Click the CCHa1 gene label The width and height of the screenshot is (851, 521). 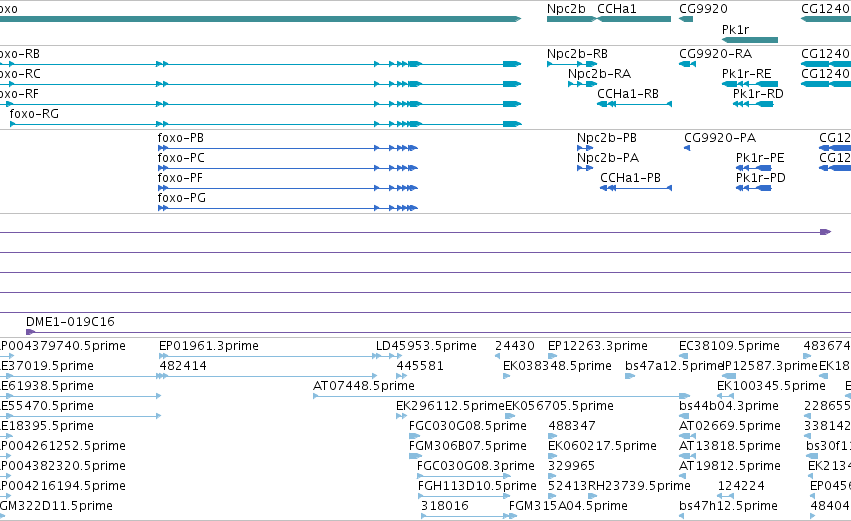(617, 9)
